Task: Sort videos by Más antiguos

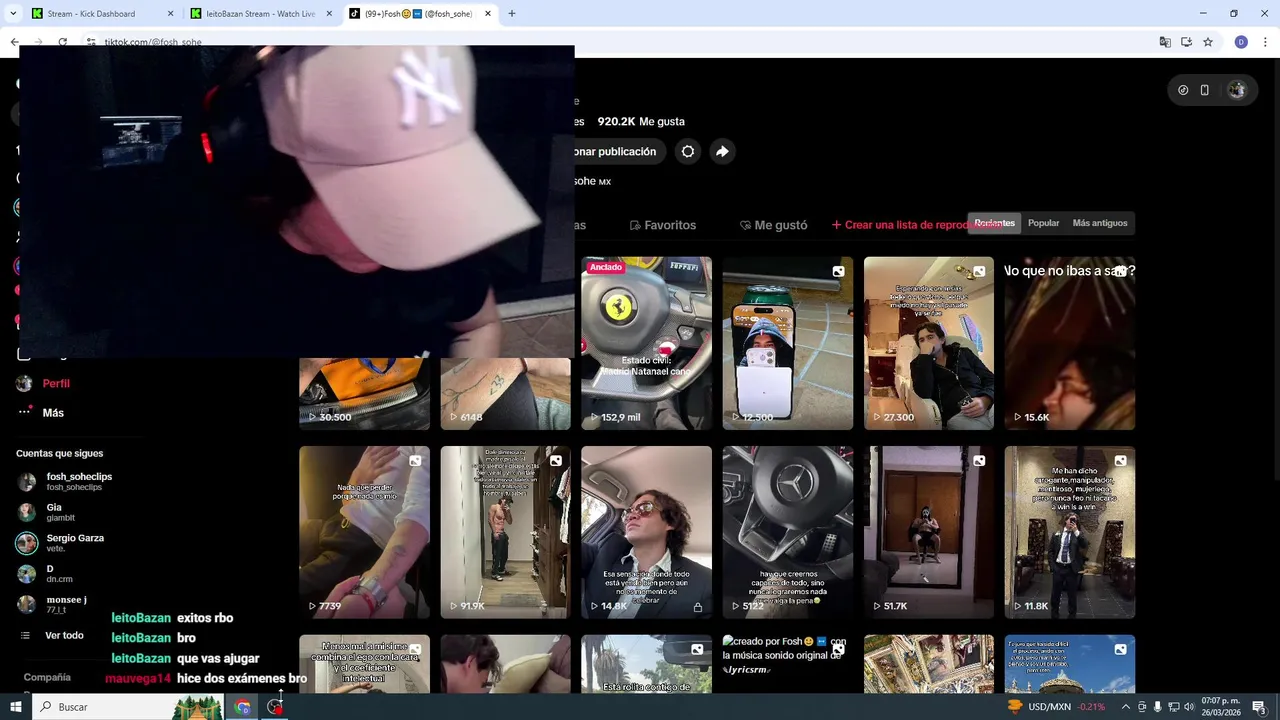Action: coord(1100,223)
